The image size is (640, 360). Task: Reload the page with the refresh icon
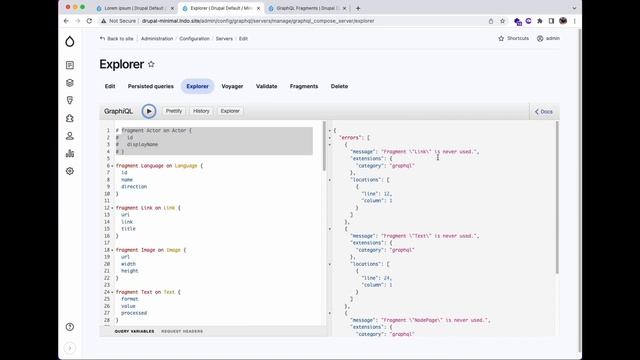[x=89, y=21]
